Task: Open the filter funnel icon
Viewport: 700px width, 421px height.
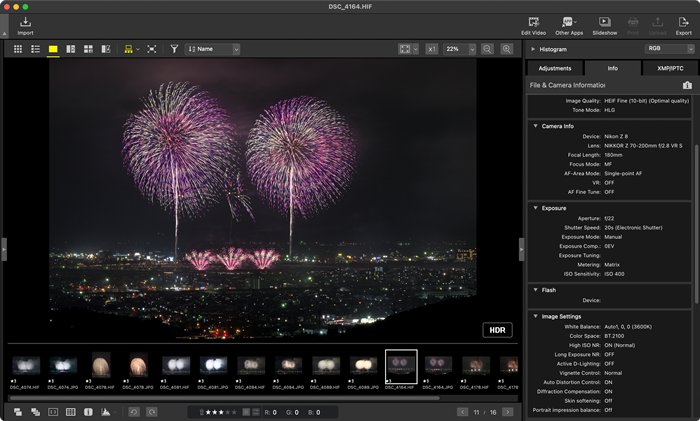Action: coord(174,48)
